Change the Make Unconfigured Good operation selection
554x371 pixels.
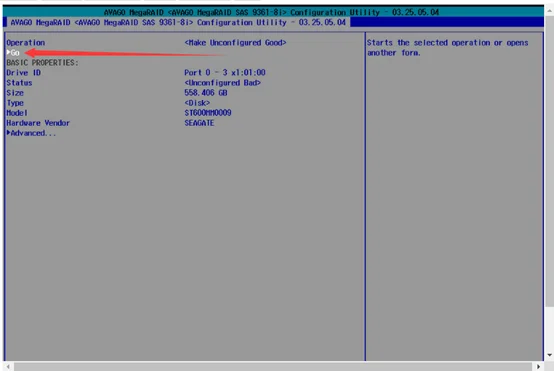[x=235, y=43]
